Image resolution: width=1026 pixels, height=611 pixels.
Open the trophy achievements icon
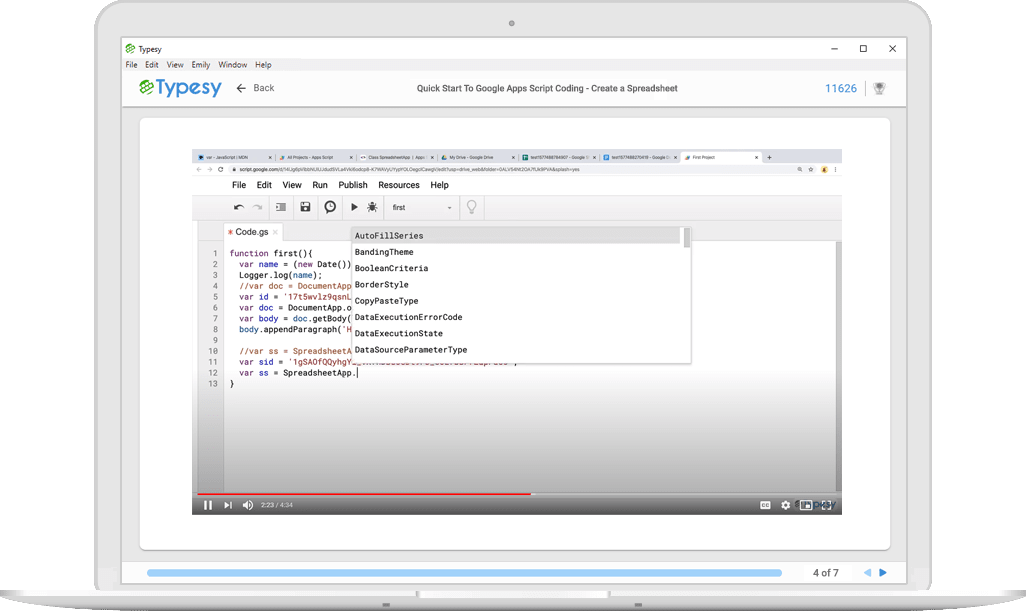click(x=879, y=88)
